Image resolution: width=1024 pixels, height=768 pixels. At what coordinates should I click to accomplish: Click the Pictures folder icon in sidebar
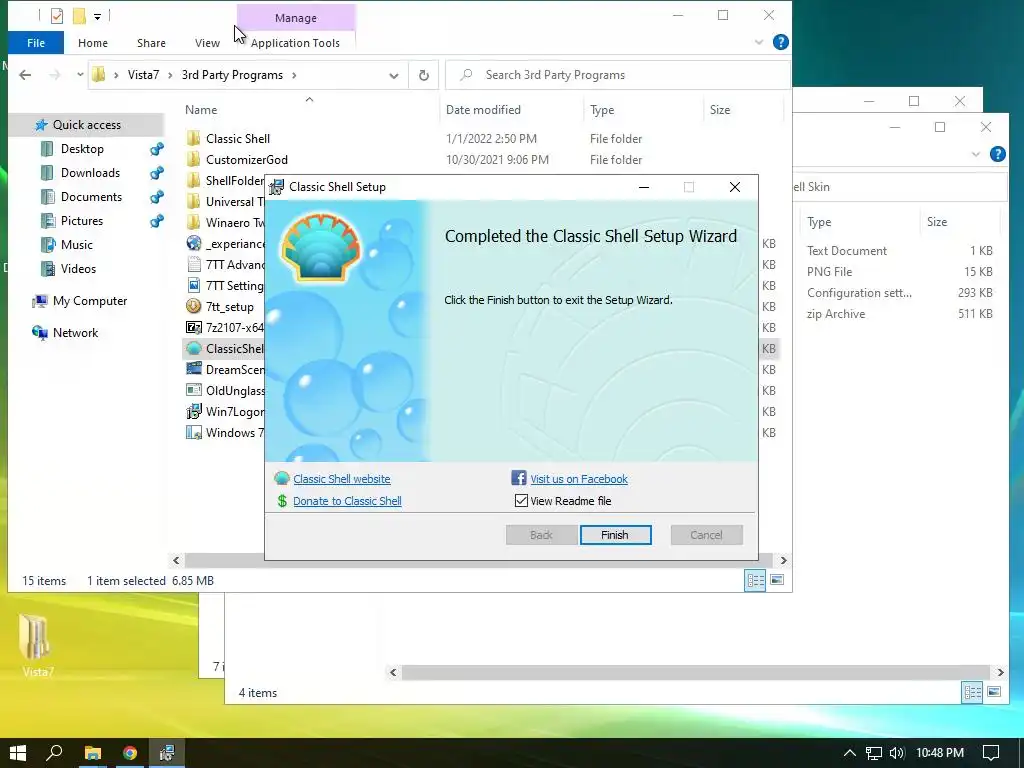tap(48, 221)
